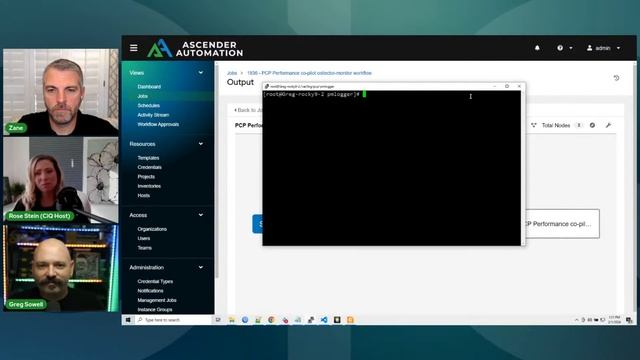Viewport: 640px width, 360px height.
Task: Open Management Jobs in the sidebar
Action: tap(157, 300)
